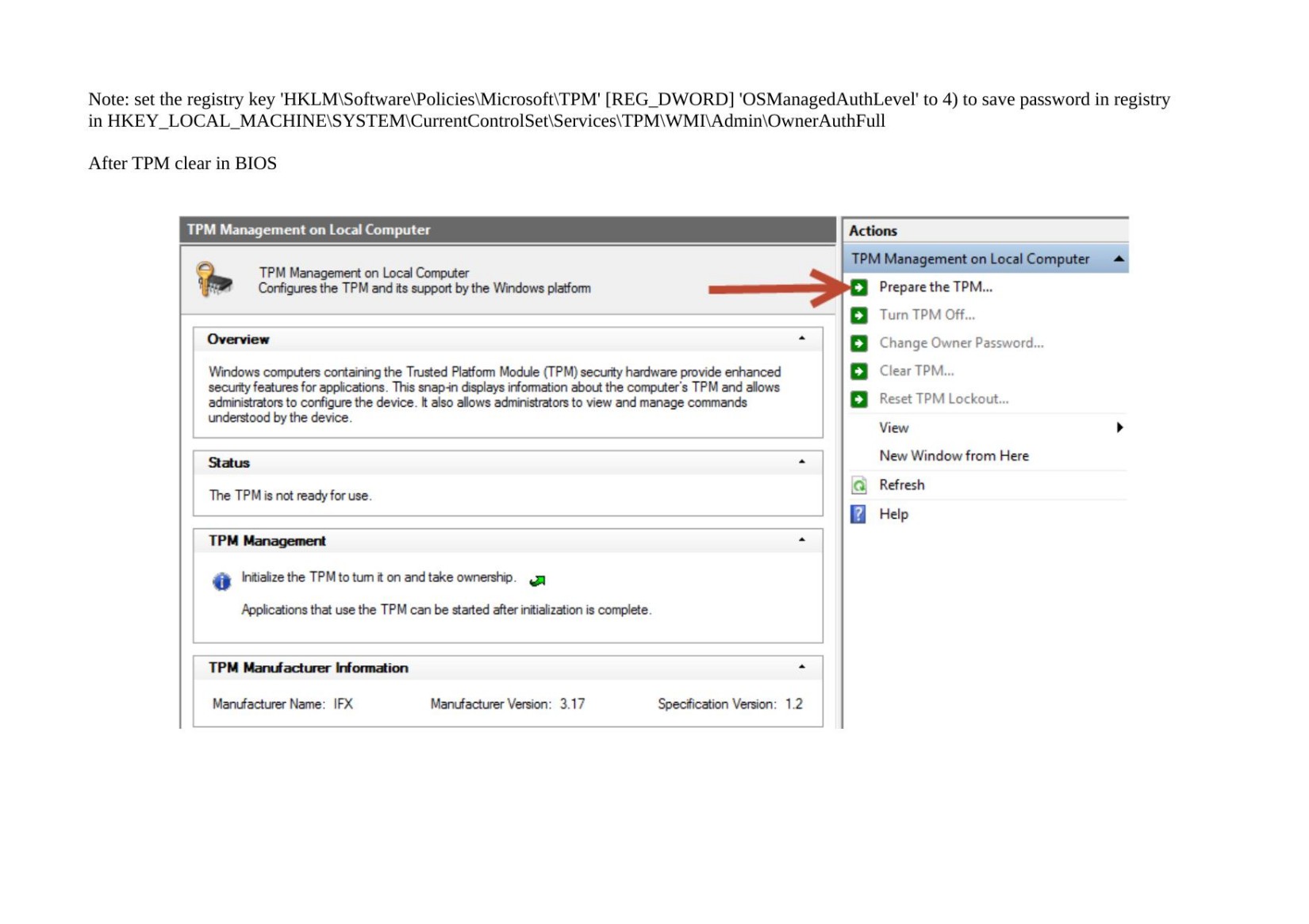
Task: Open the View submenu arrow
Action: pyautogui.click(x=1119, y=427)
